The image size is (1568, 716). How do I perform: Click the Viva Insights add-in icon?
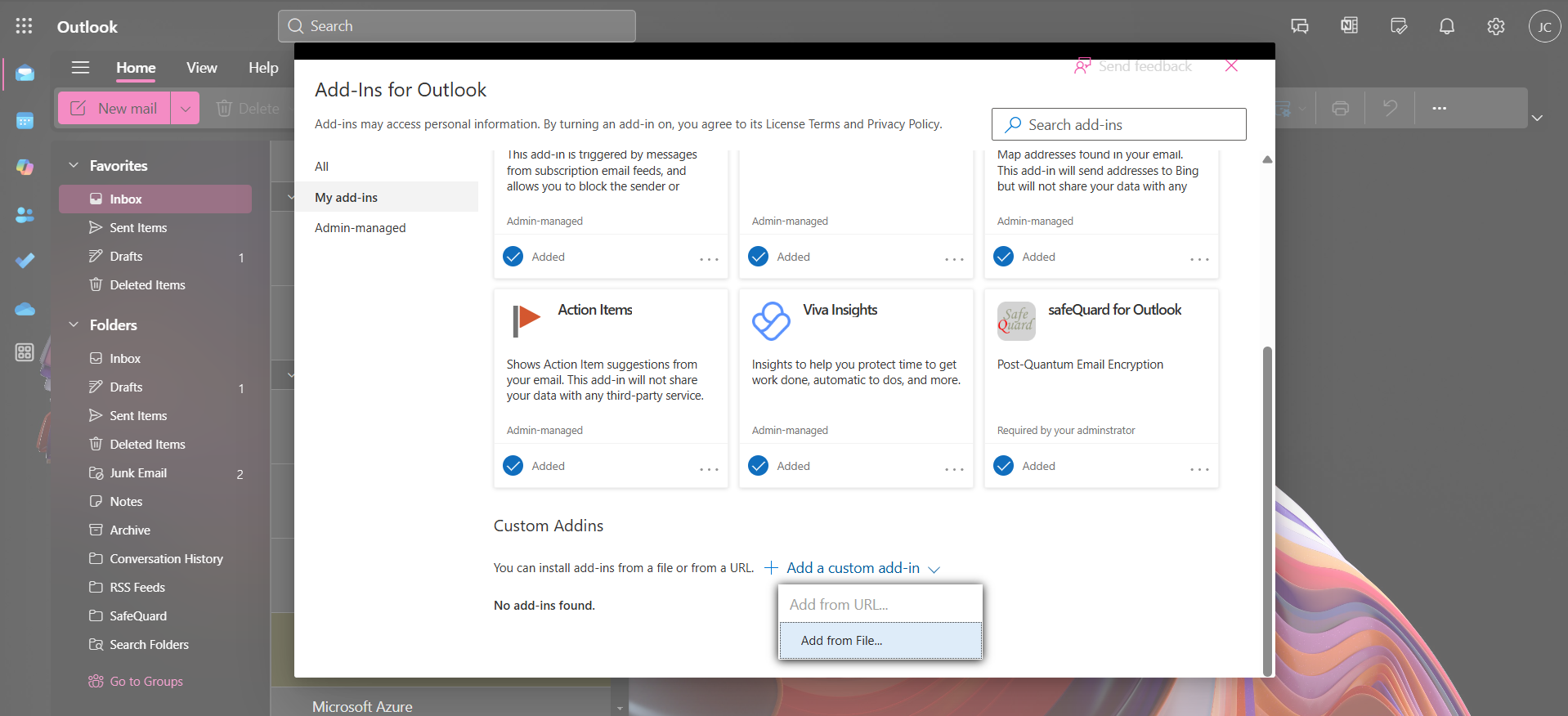click(771, 321)
